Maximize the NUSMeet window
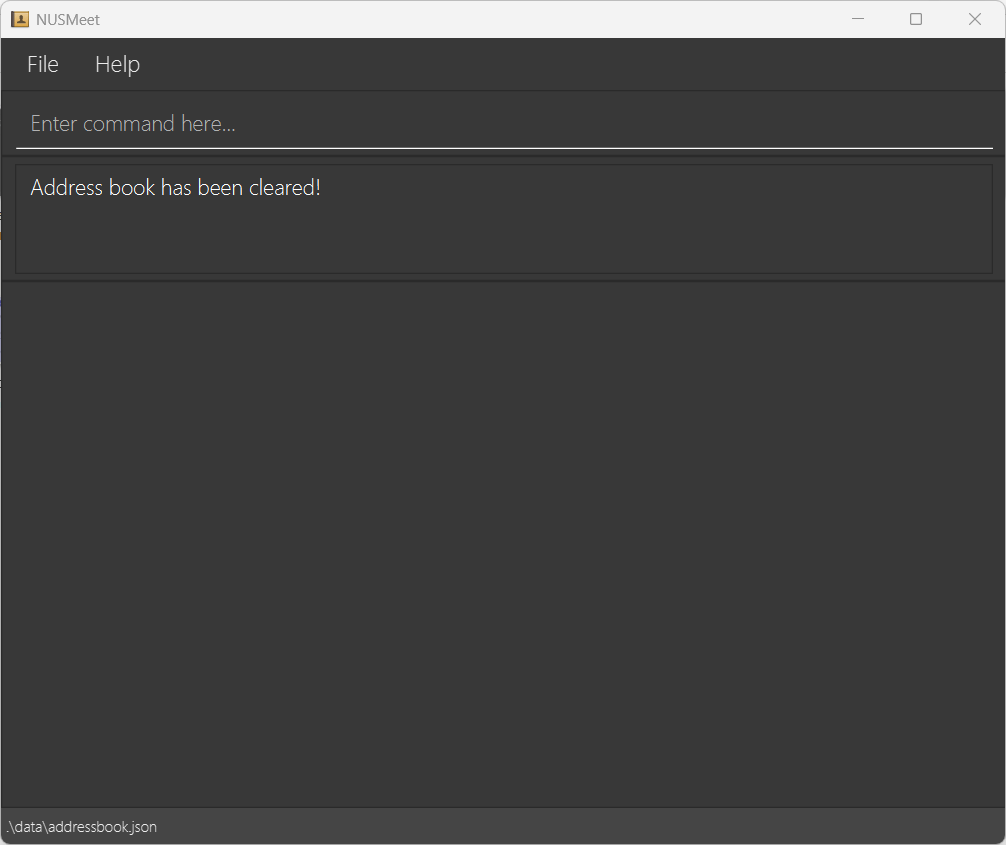Viewport: 1006px width, 845px height. point(915,19)
